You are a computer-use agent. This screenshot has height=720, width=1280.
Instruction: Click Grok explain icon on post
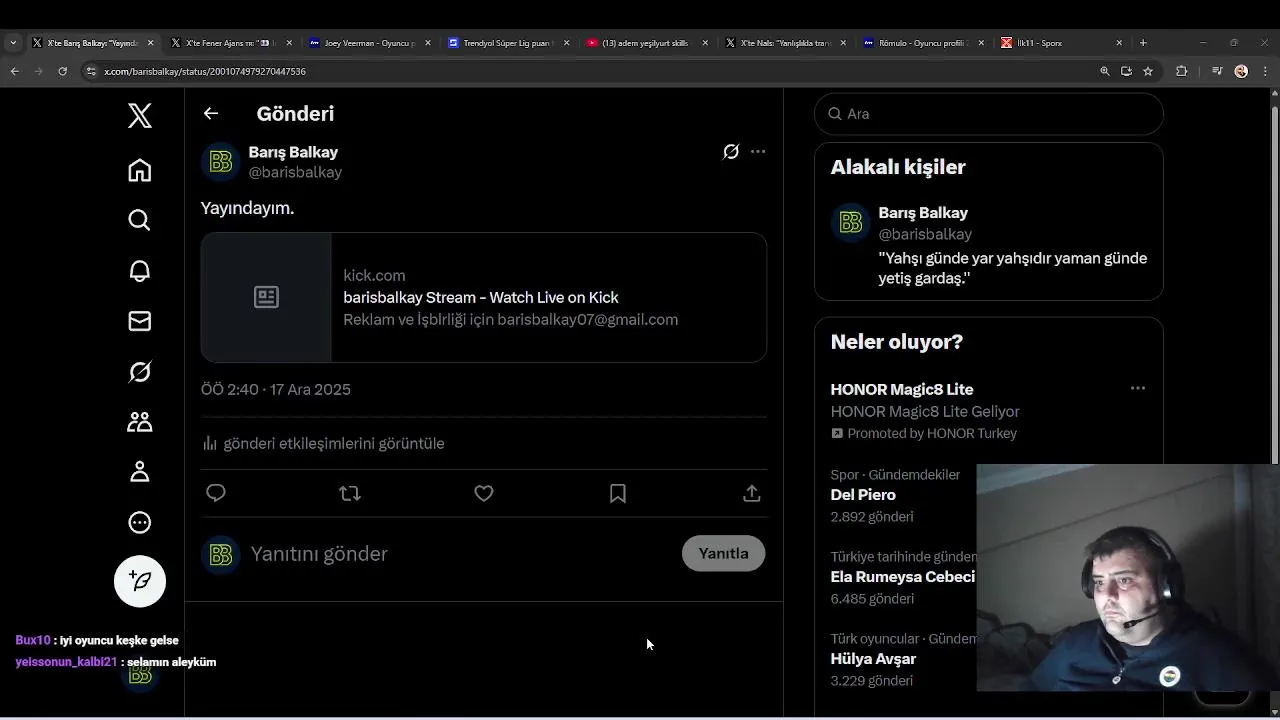(731, 152)
